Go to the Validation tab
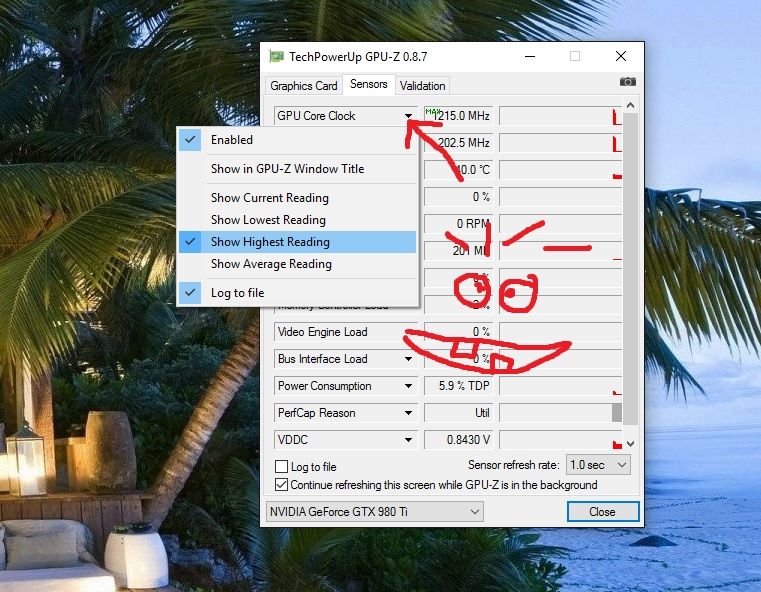Viewport: 761px width, 592px height. point(422,85)
